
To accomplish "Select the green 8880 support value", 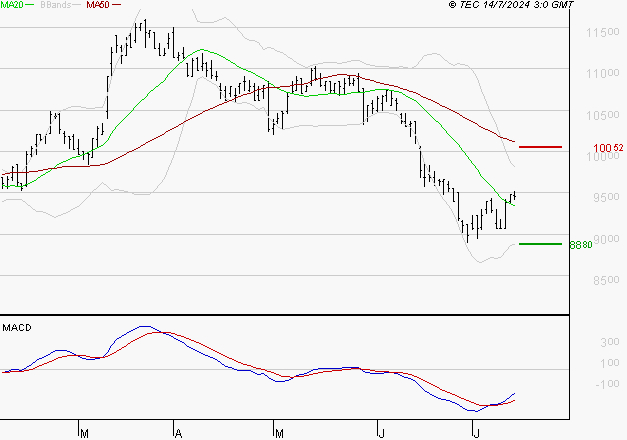I will [581, 244].
